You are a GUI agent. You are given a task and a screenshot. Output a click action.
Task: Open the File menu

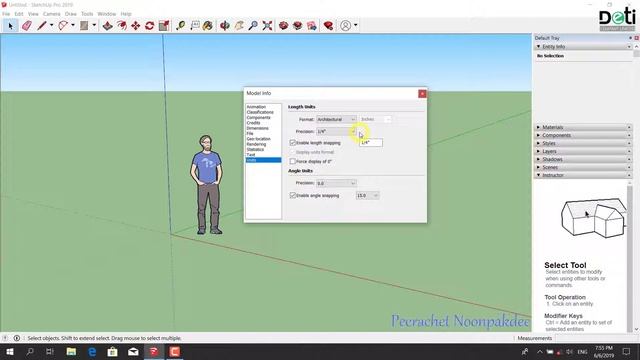point(6,14)
